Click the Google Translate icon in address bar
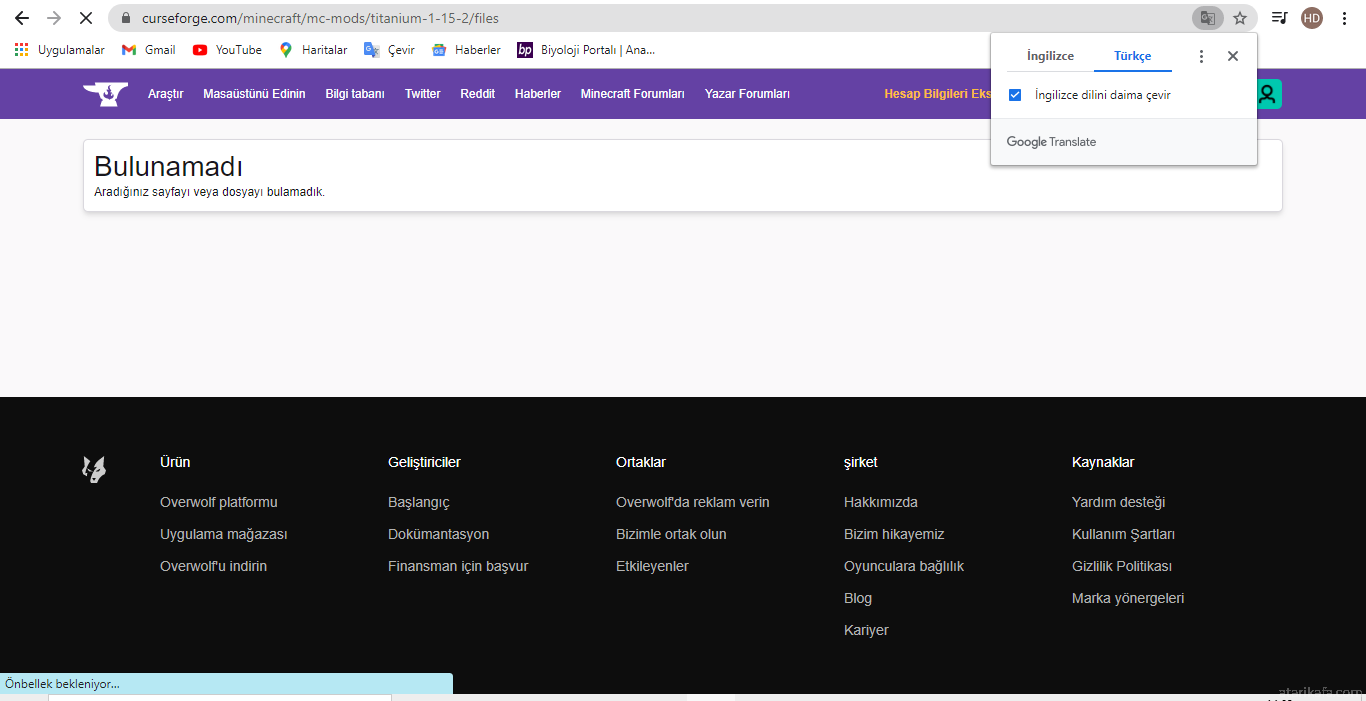Viewport: 1366px width, 701px height. 1208,18
